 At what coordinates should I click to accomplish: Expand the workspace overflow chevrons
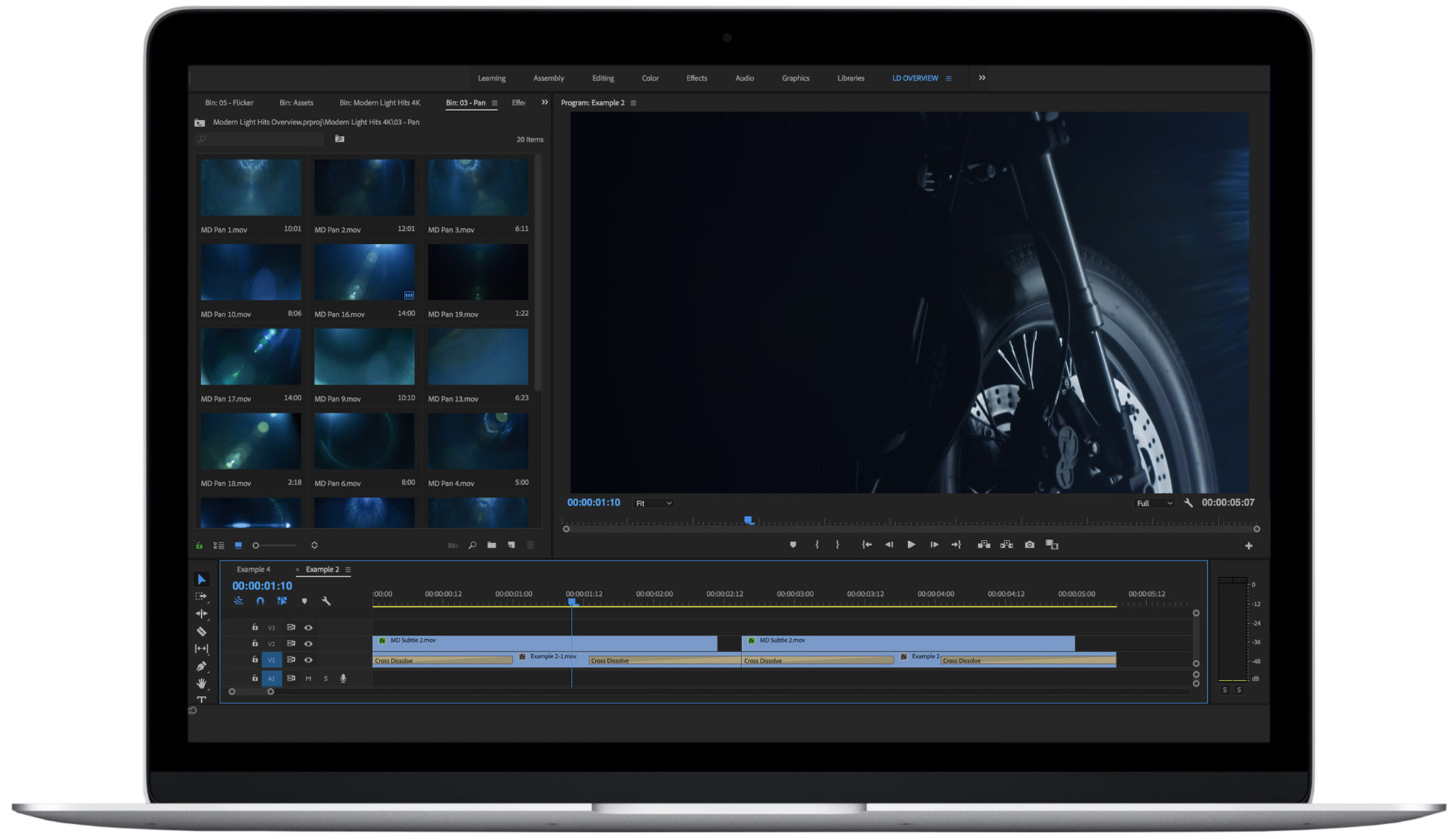tap(982, 78)
